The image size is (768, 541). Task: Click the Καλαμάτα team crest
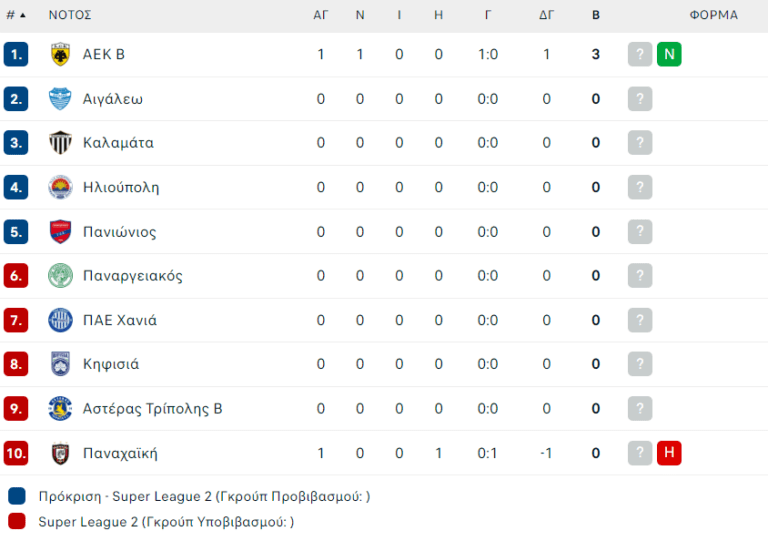61,143
